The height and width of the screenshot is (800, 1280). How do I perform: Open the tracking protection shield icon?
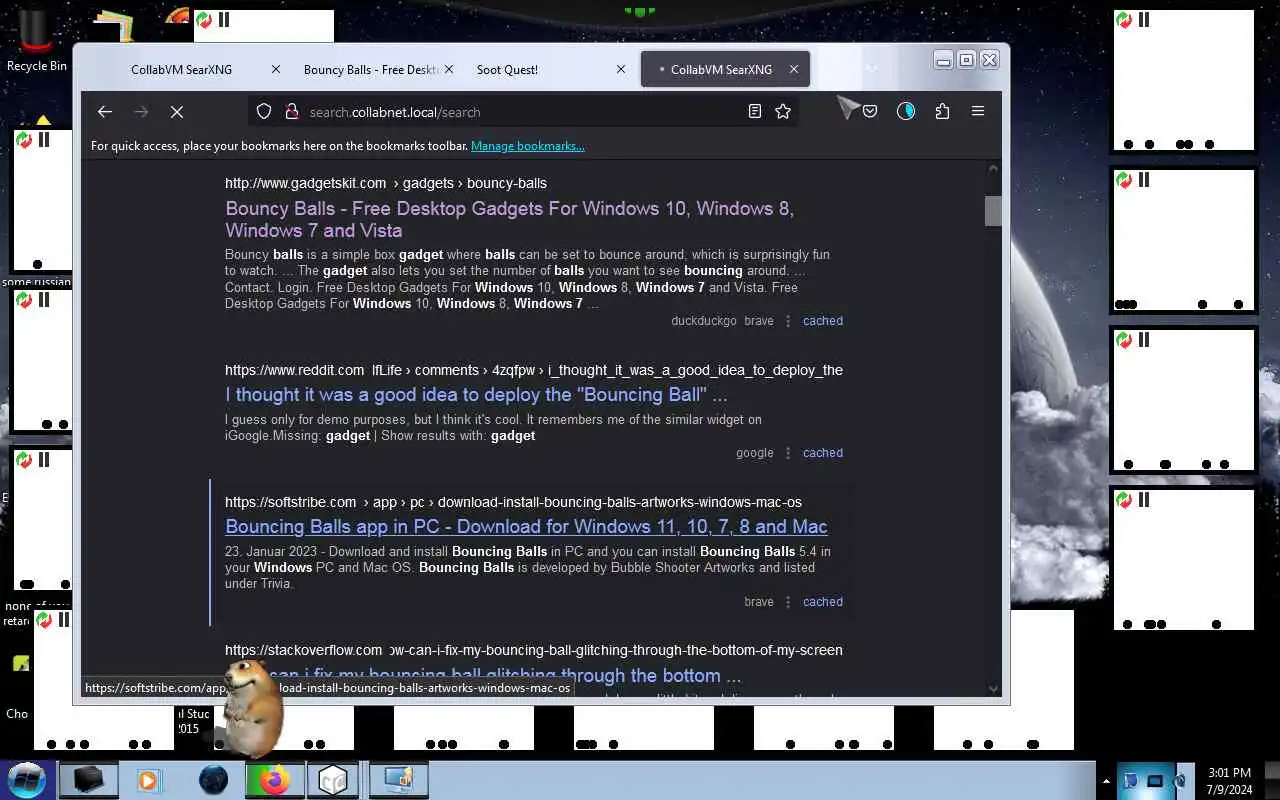coord(264,112)
